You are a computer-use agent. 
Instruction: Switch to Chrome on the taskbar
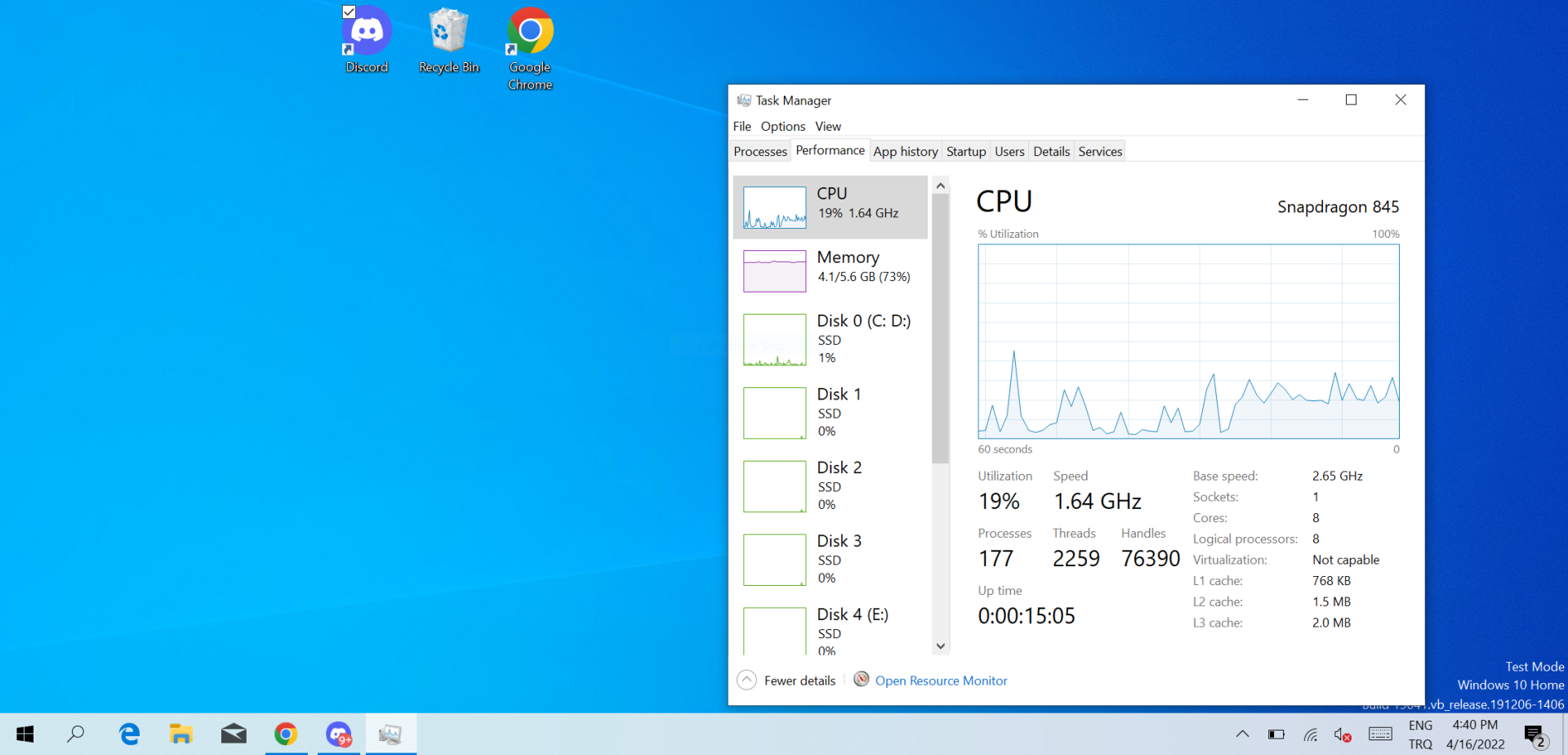286,734
